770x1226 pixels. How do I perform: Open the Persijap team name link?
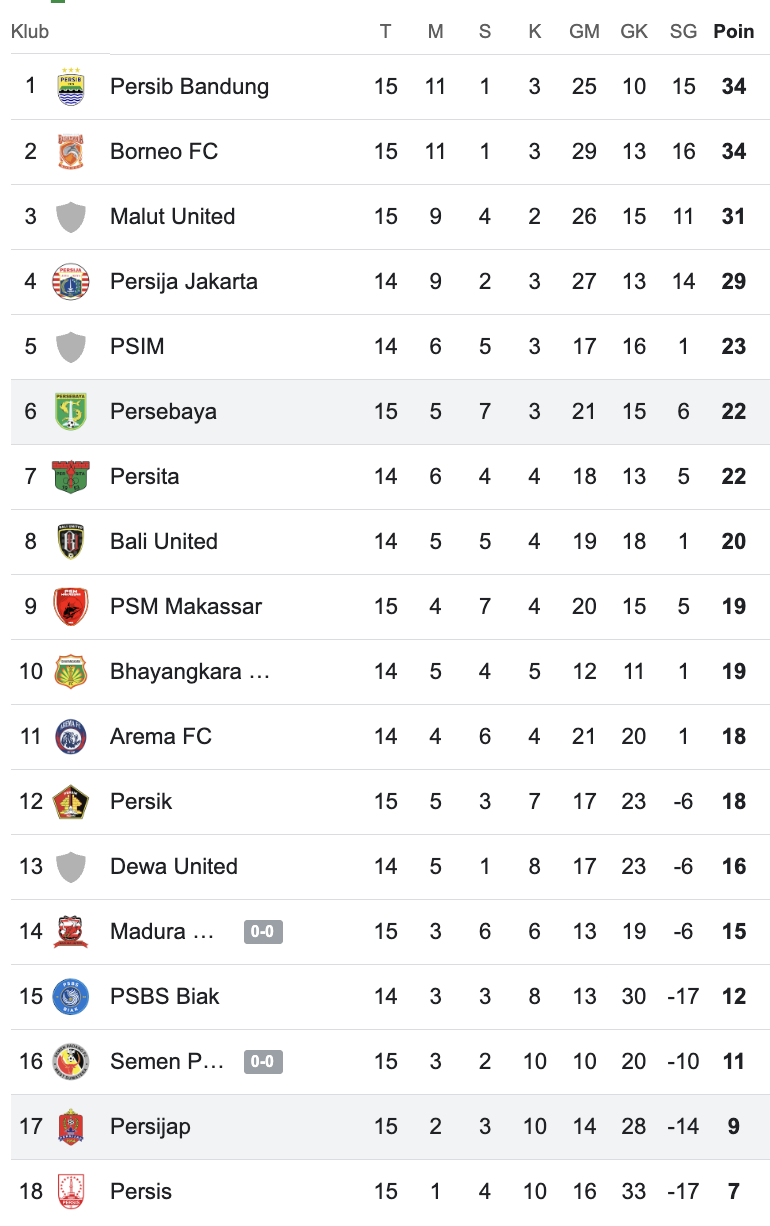click(x=150, y=1127)
